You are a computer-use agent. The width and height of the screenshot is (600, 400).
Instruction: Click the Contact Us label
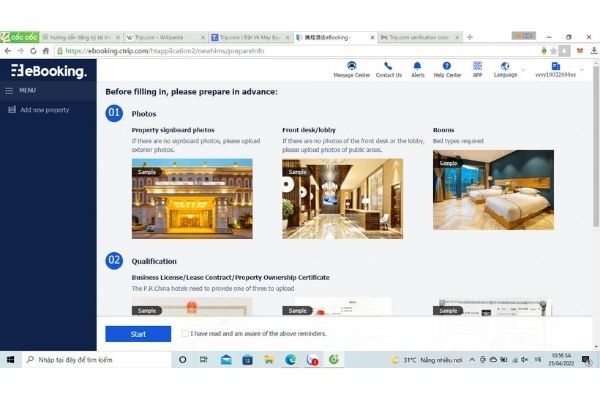(388, 75)
